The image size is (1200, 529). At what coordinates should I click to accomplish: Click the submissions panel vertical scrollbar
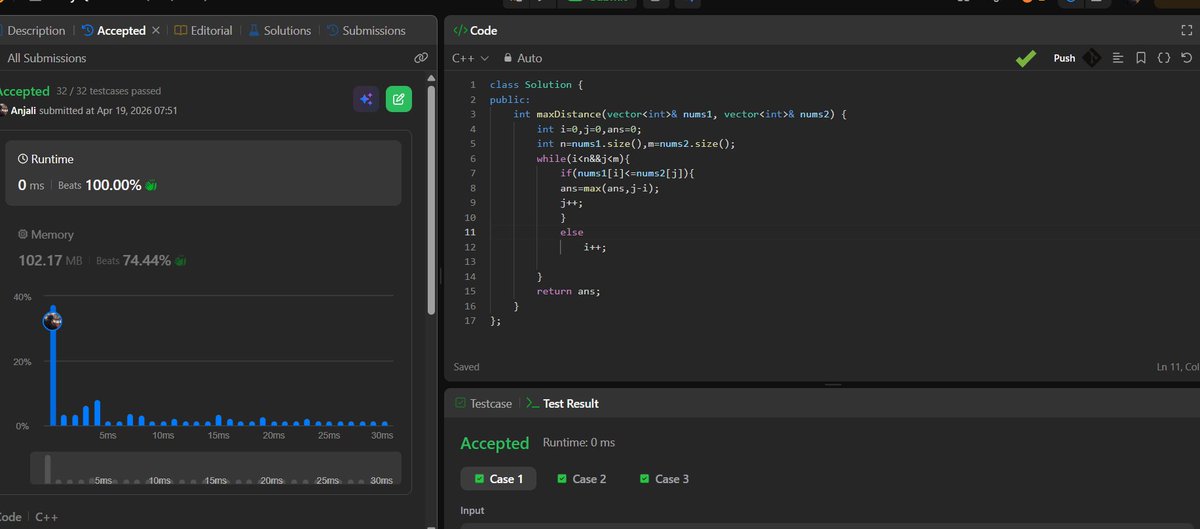[431, 200]
